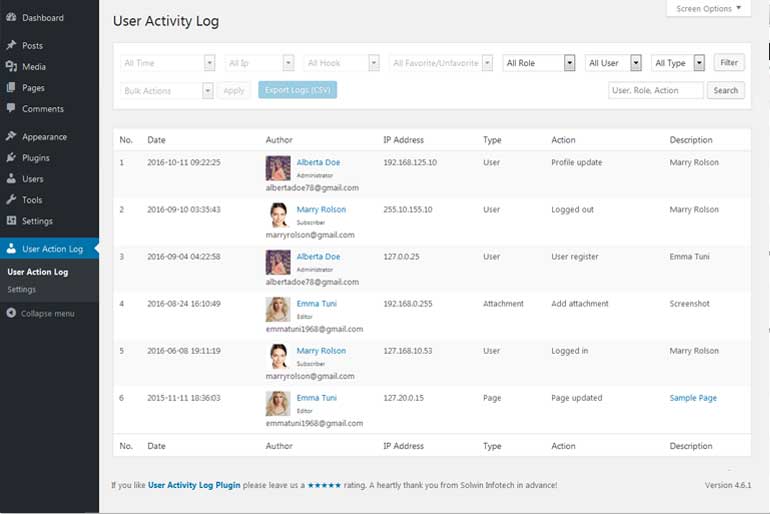Viewport: 770px width, 514px height.
Task: Click the Posts pushpin icon
Action: point(11,45)
